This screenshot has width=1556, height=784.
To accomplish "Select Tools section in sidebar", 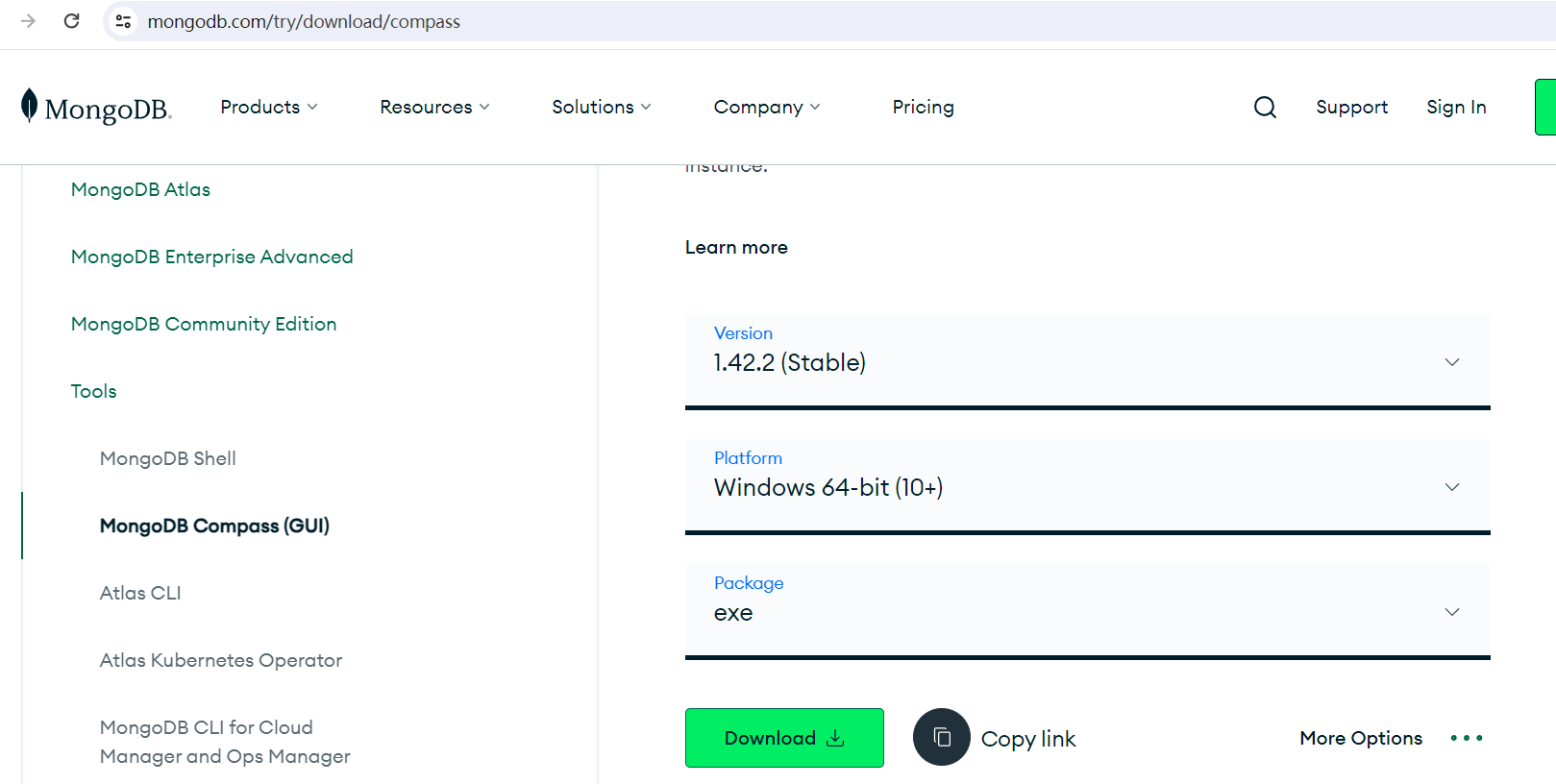I will [x=93, y=391].
